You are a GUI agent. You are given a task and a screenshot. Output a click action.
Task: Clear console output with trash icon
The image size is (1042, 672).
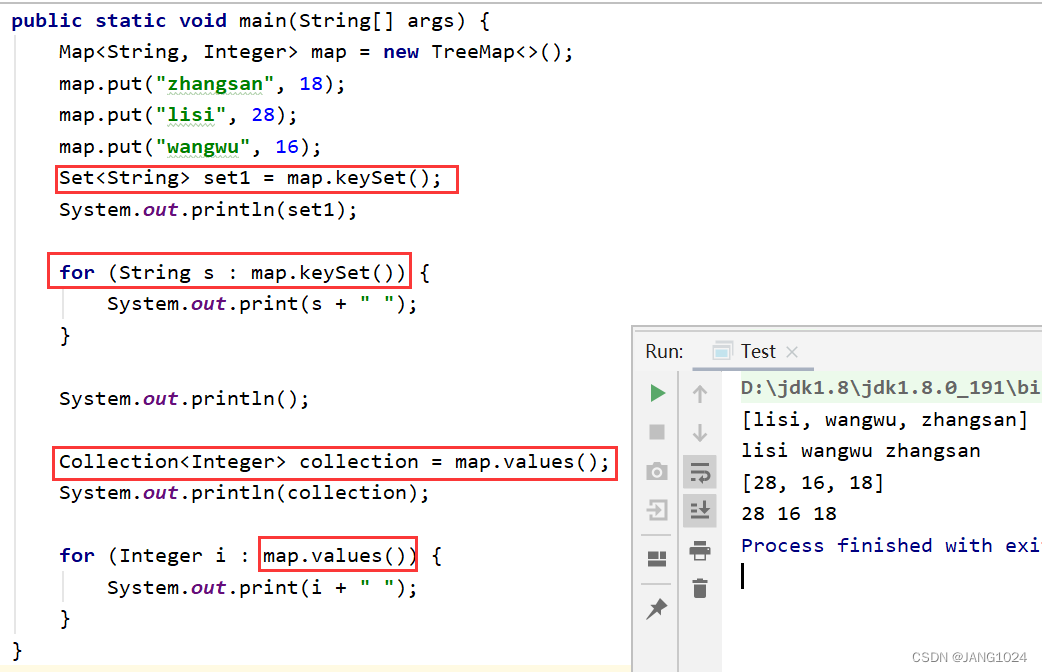(x=700, y=588)
